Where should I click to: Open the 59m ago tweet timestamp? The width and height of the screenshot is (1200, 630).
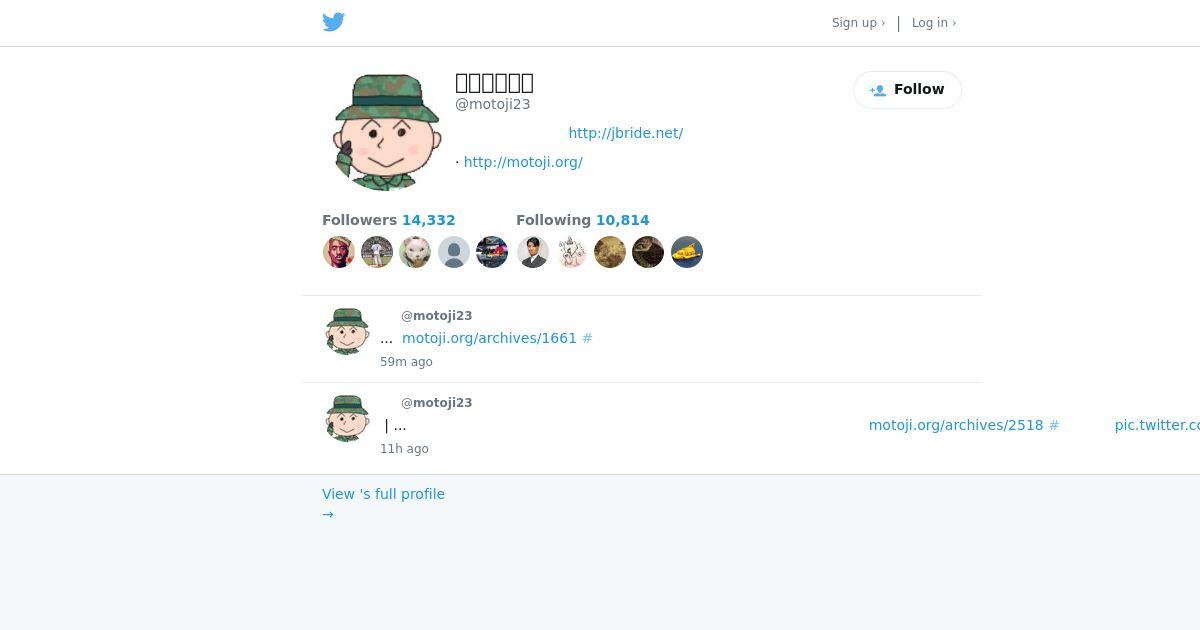tap(406, 362)
